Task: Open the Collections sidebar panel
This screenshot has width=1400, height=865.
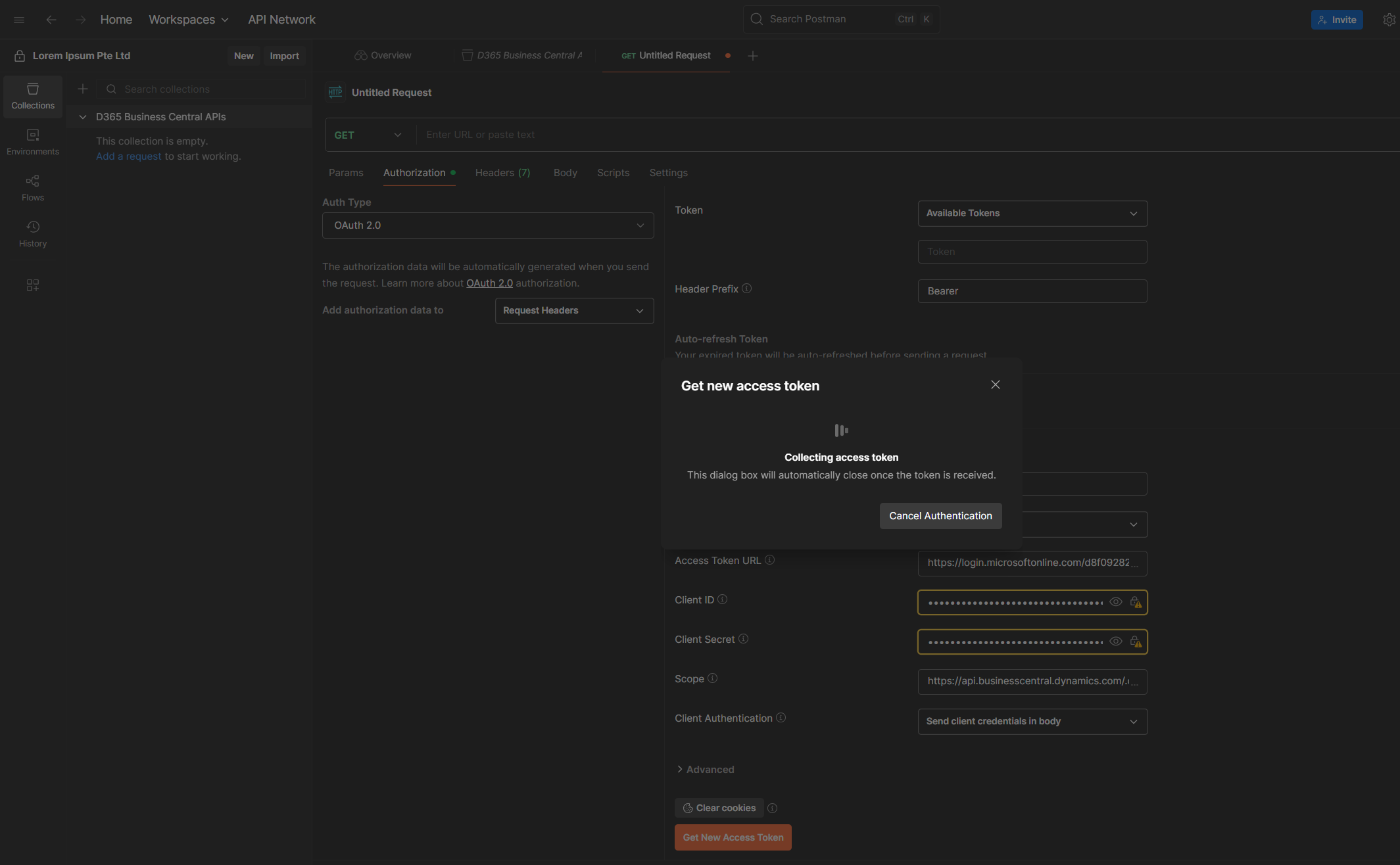Action: [x=33, y=96]
